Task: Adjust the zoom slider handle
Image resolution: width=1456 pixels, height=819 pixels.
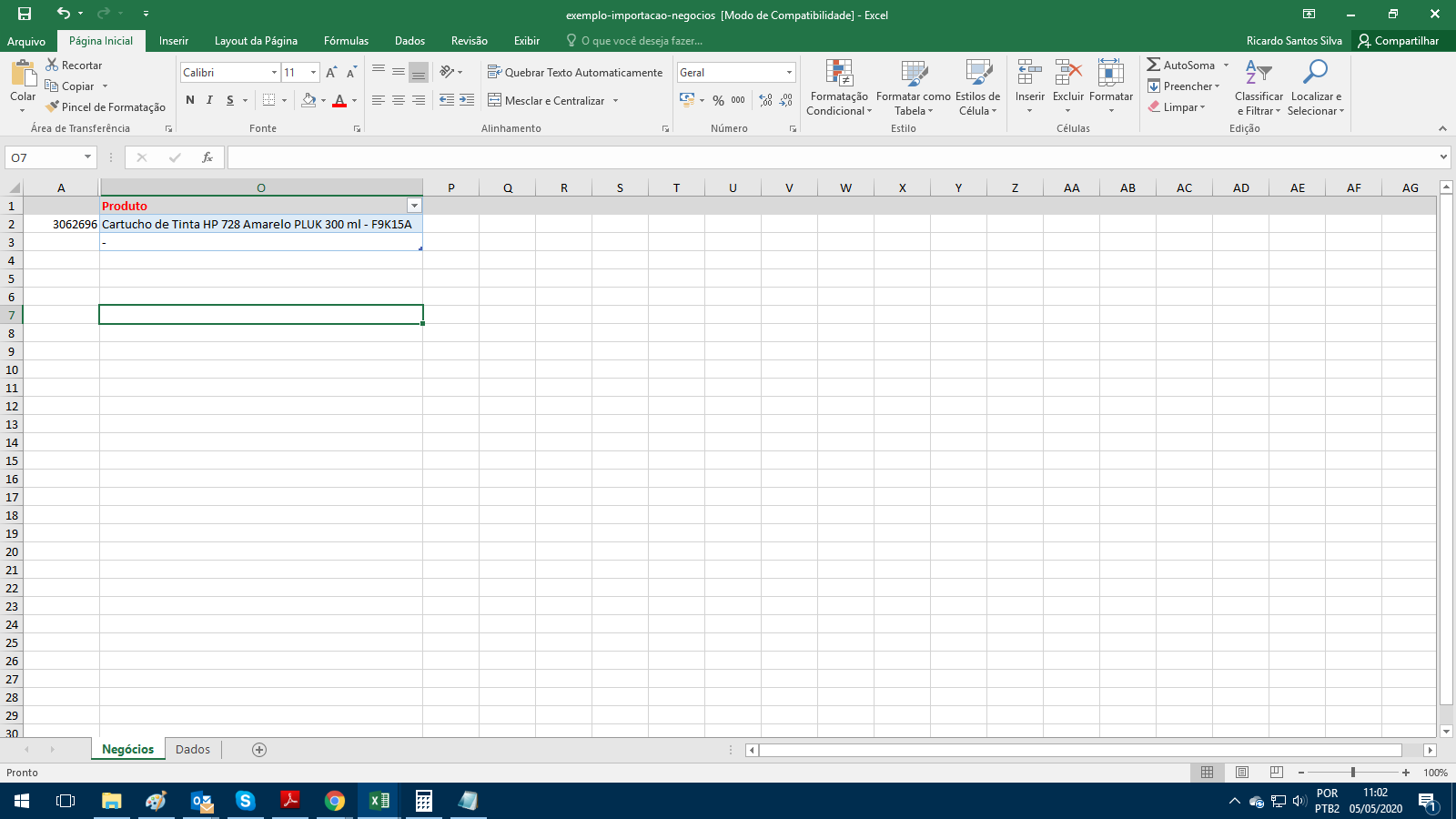Action: pyautogui.click(x=1353, y=773)
